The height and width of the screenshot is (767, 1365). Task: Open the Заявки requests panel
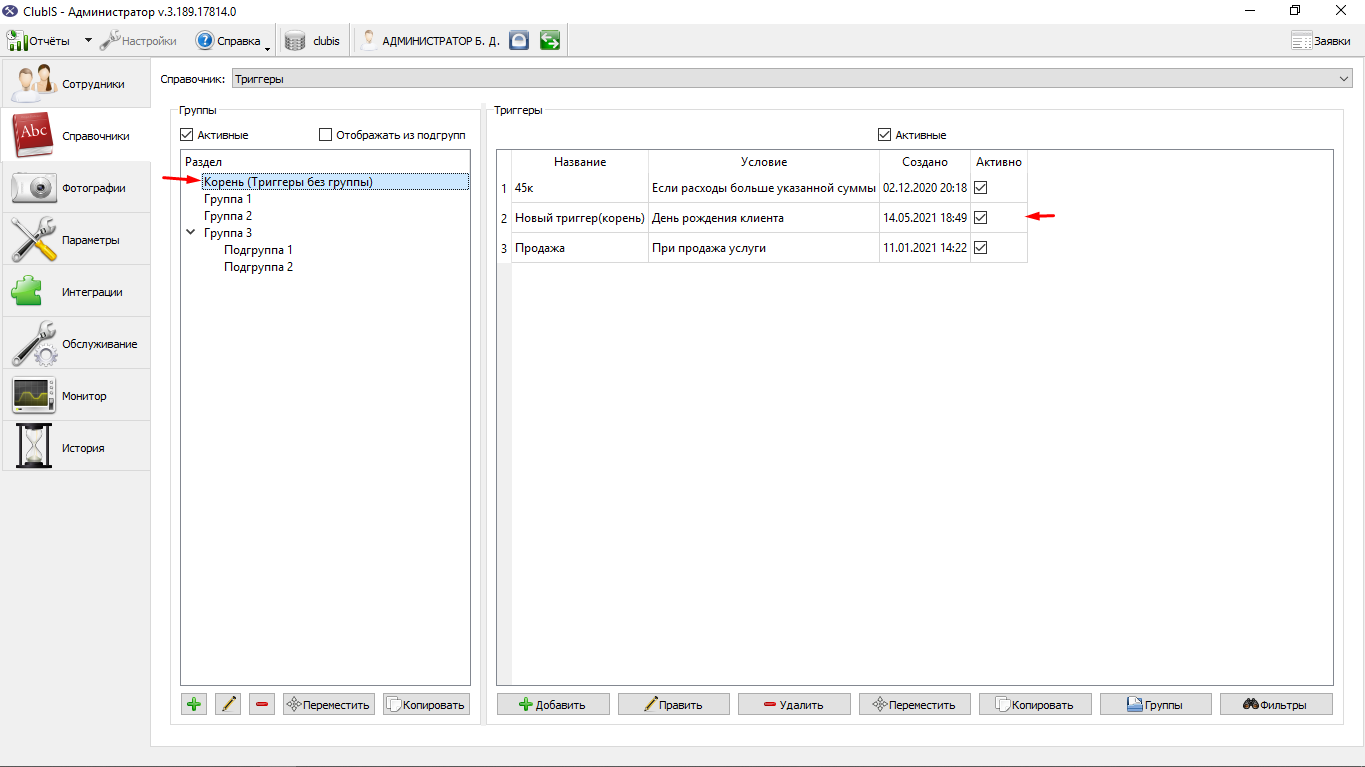(1321, 41)
